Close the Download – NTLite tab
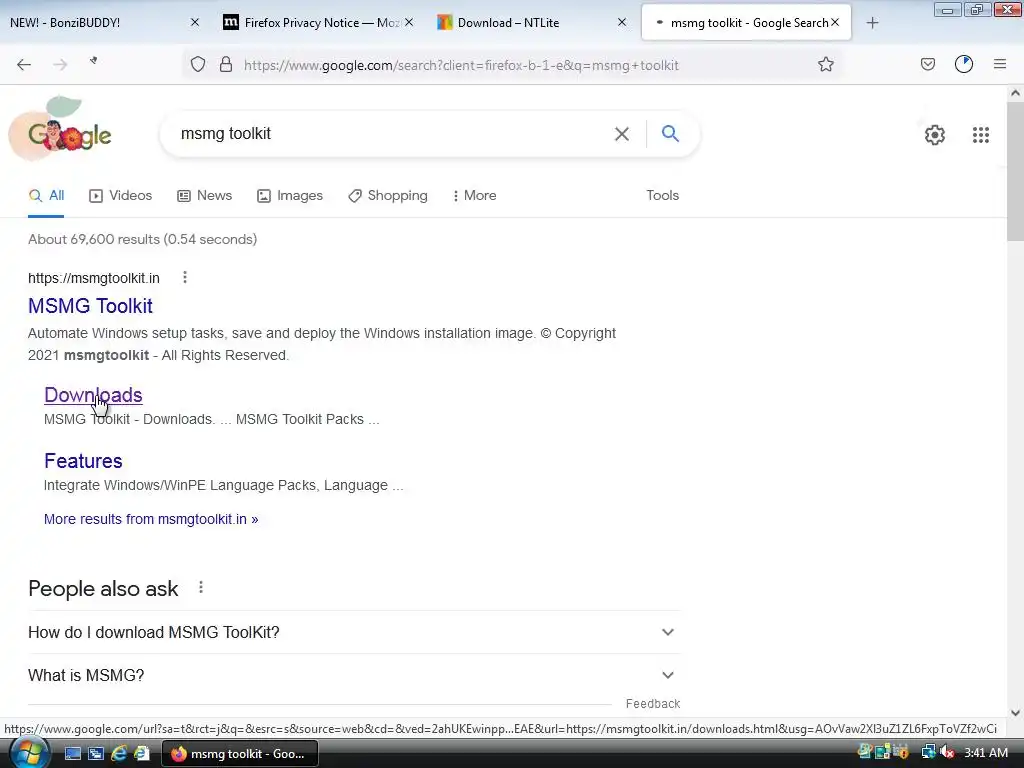Viewport: 1024px width, 768px height. pyautogui.click(x=622, y=22)
